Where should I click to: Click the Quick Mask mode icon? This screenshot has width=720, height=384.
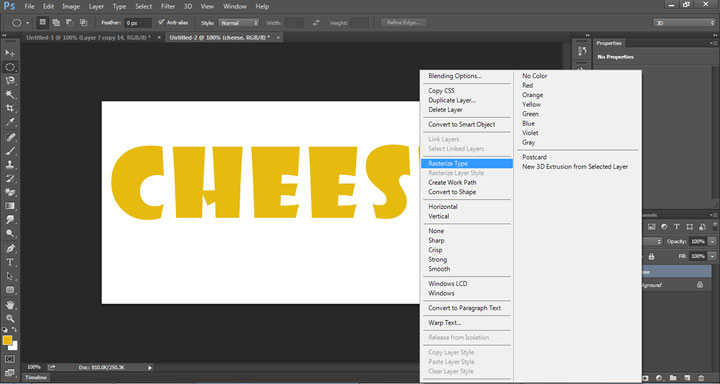pyautogui.click(x=10, y=359)
